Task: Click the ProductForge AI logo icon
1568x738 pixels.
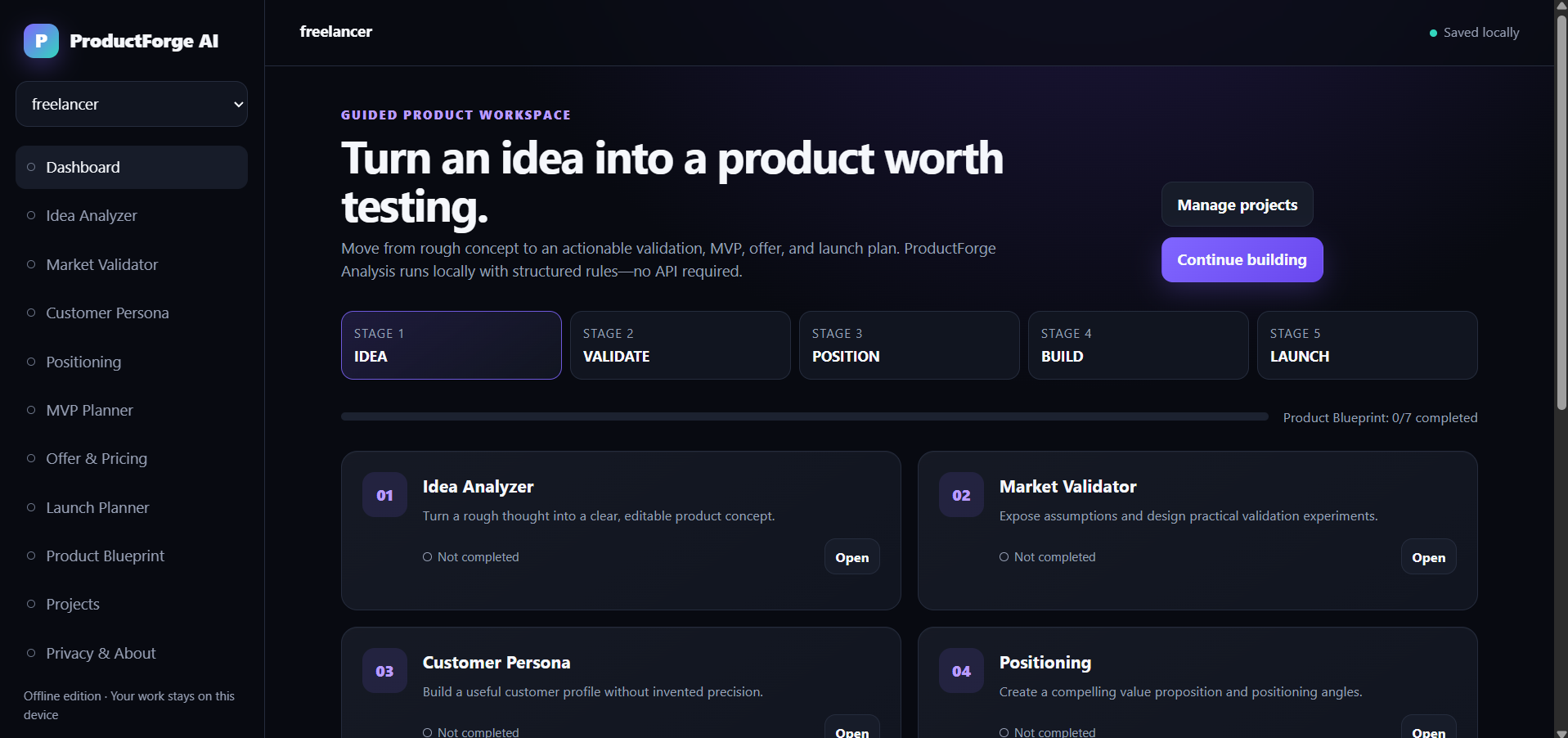Action: pyautogui.click(x=41, y=41)
